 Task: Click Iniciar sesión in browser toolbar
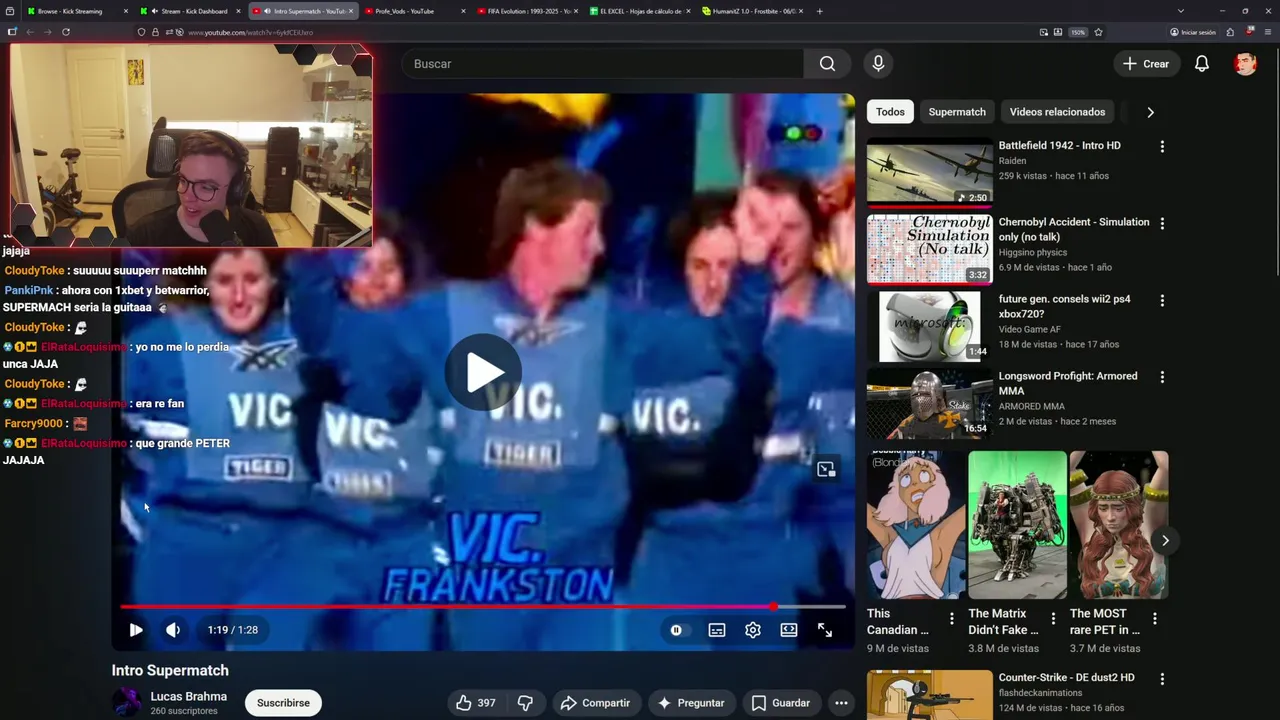1193,32
